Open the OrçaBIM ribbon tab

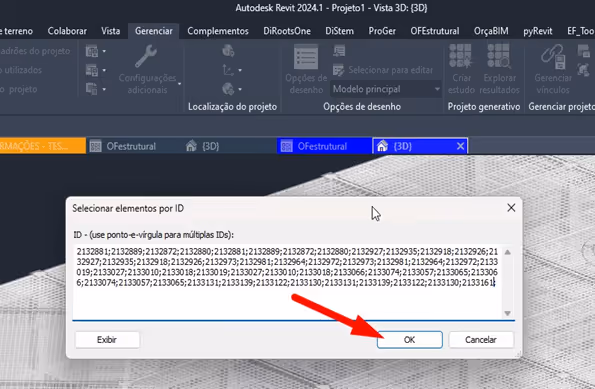491,31
